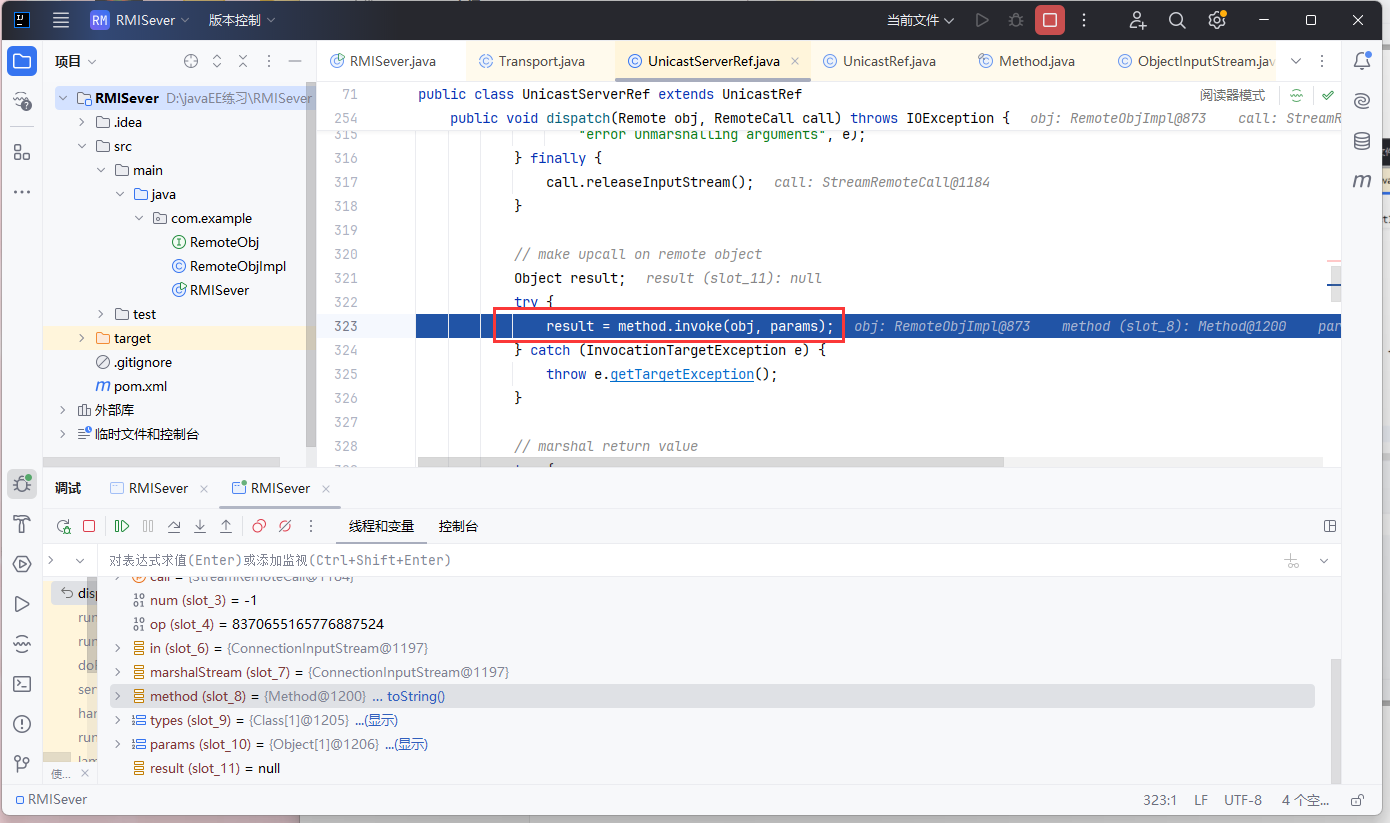Click Step Over in debug toolbar
Image resolution: width=1390 pixels, height=823 pixels.
(x=174, y=526)
